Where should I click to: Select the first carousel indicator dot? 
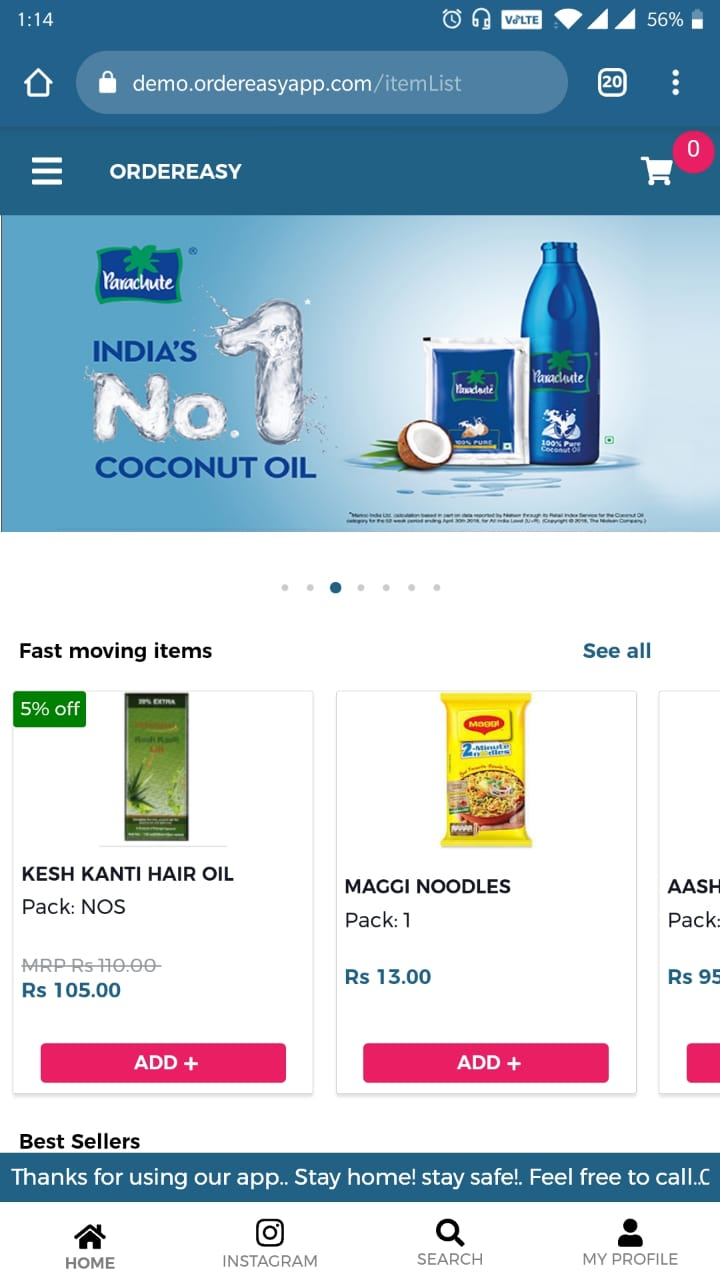(x=285, y=588)
